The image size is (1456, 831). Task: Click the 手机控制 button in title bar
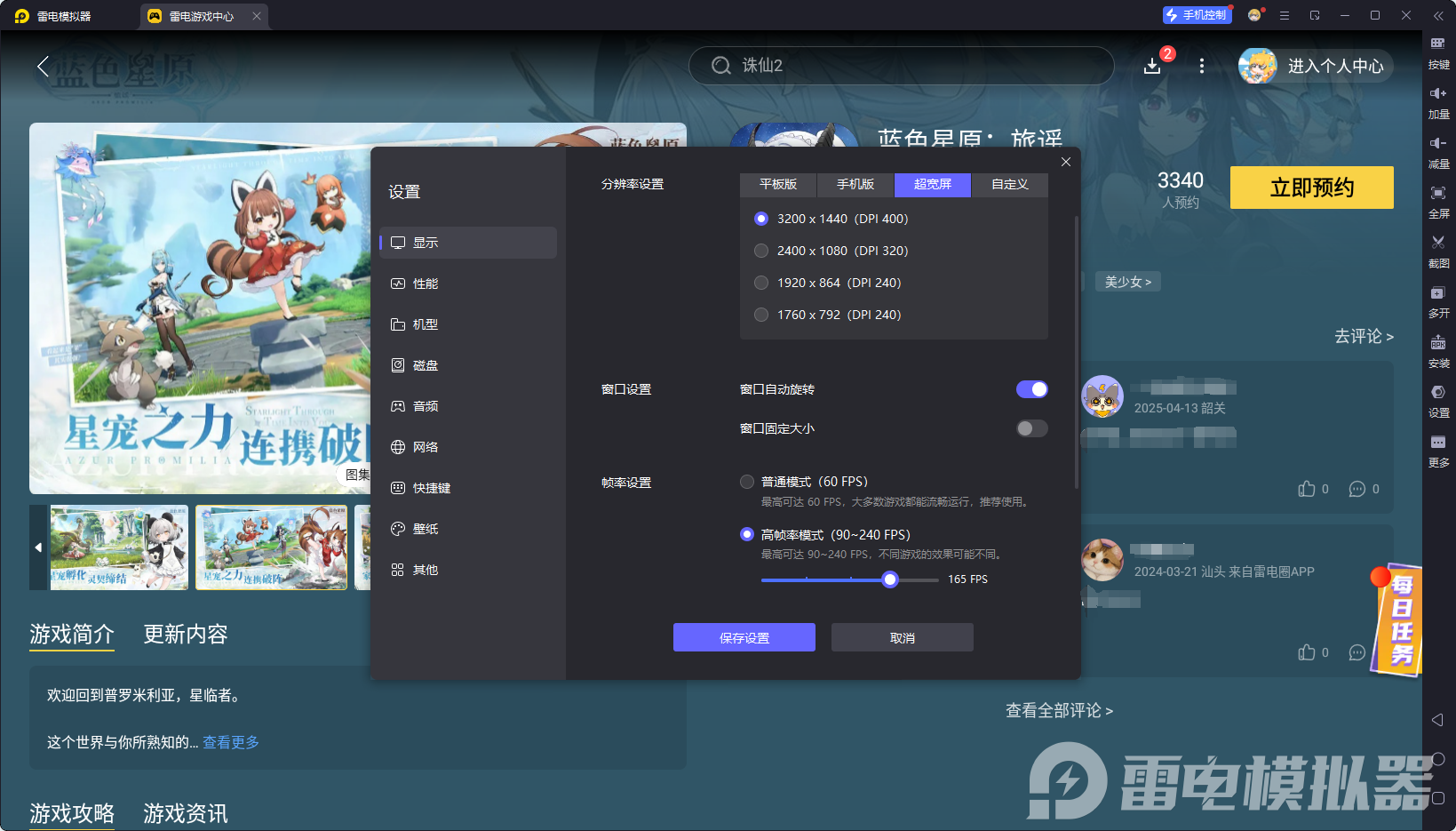coord(1197,15)
